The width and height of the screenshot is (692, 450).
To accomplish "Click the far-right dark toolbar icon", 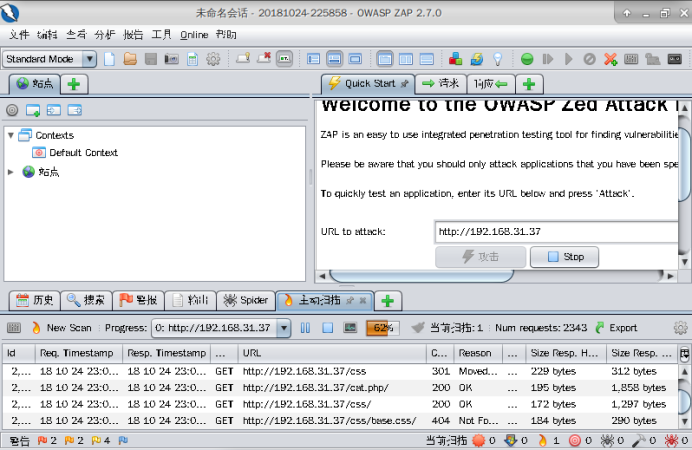I will [674, 59].
